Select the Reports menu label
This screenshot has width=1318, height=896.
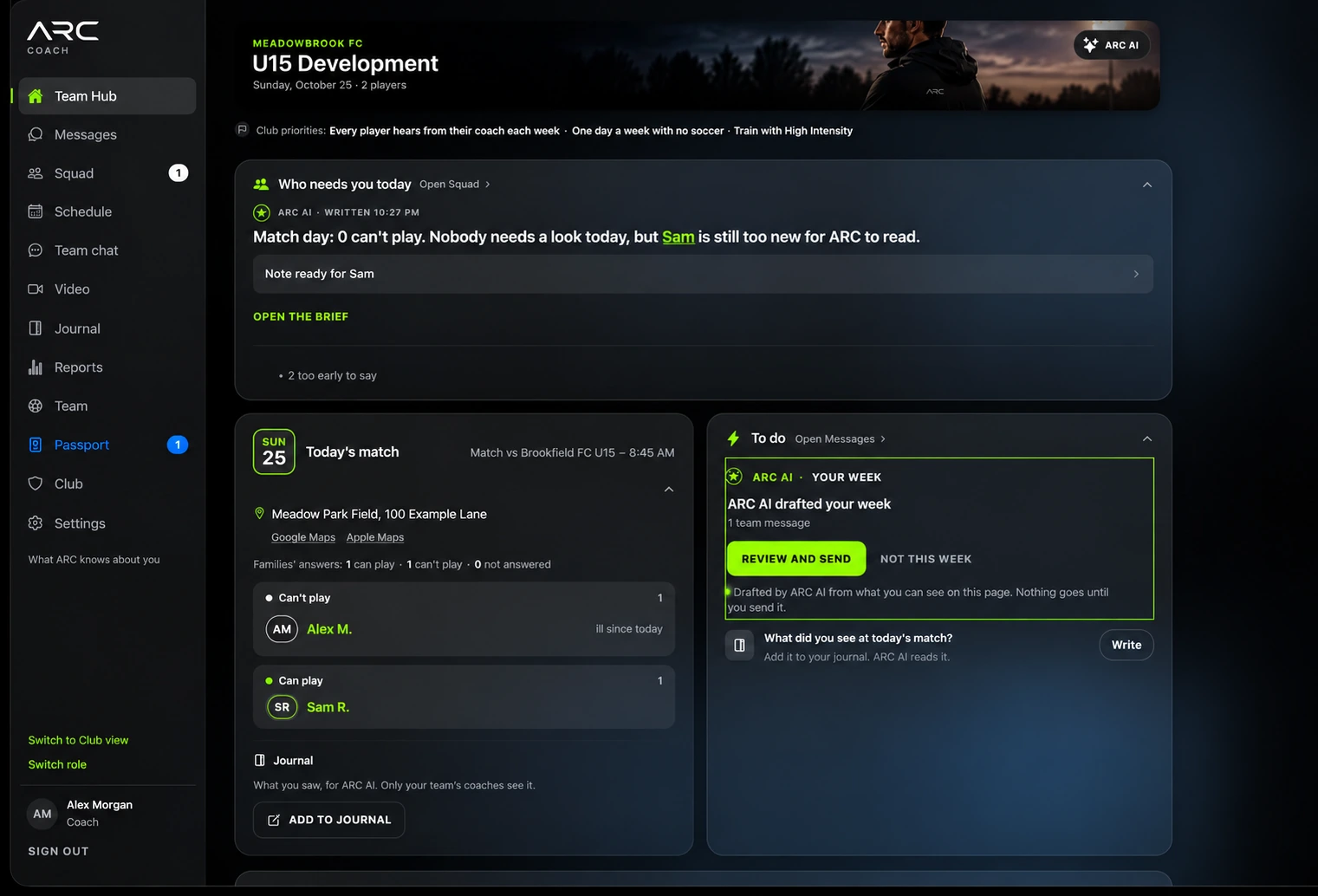[79, 367]
